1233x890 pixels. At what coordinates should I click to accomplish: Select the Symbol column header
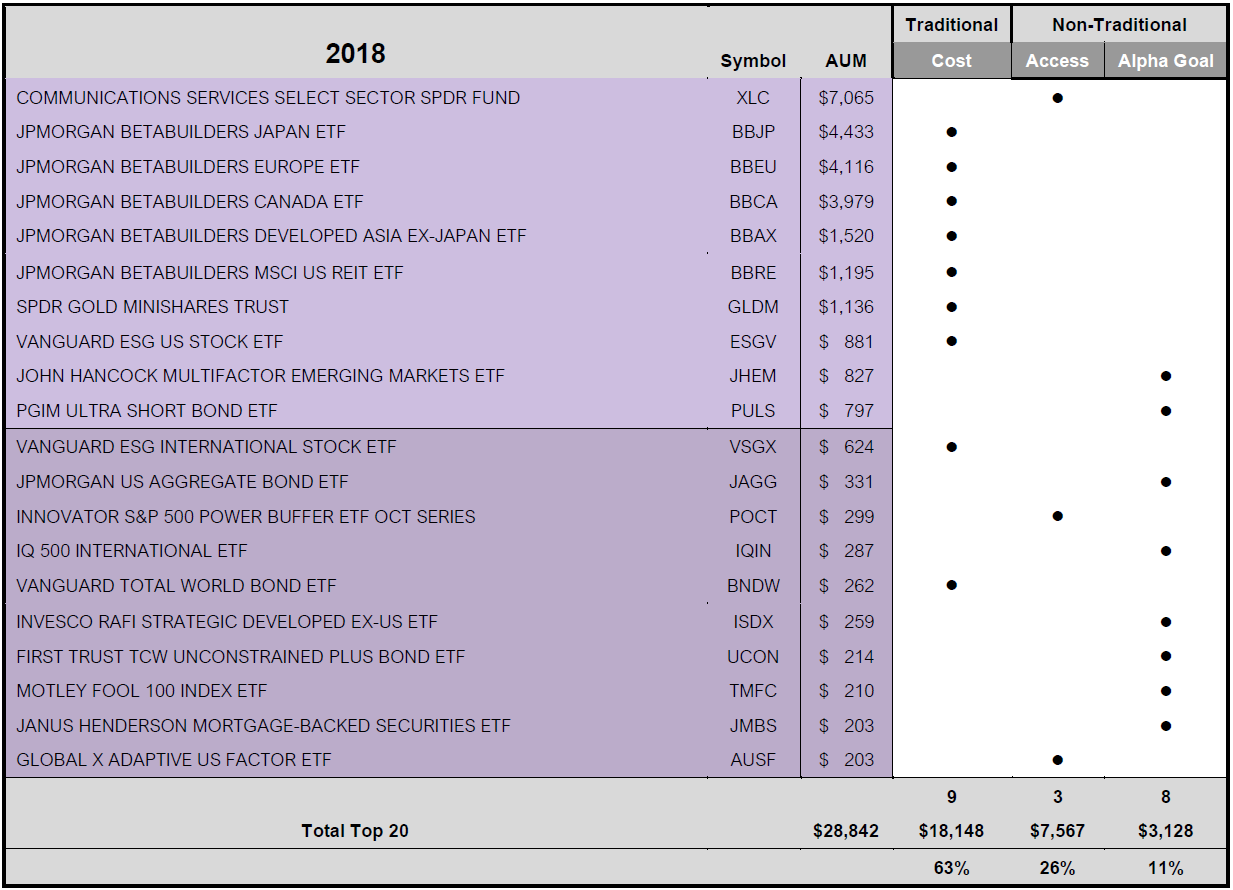coord(753,61)
